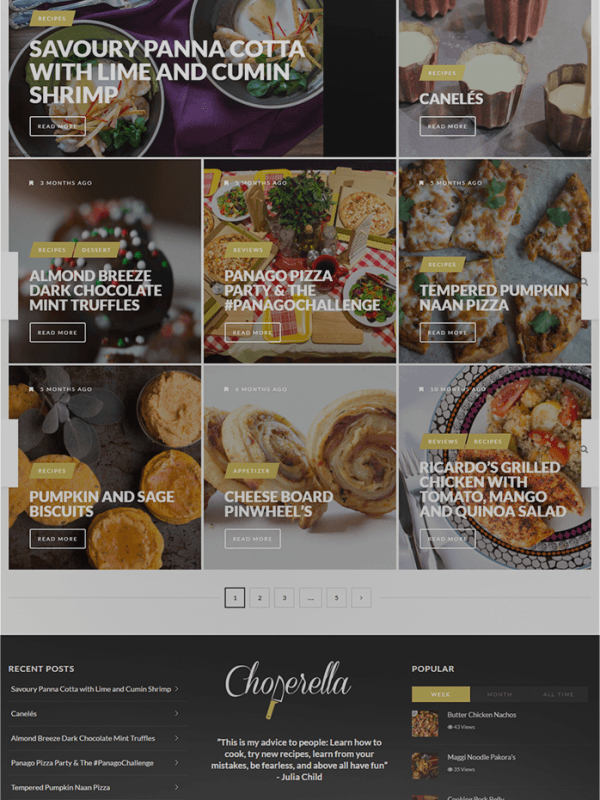Open Butter Chicken Nachos thumbnail in Popular
Viewport: 600px width, 800px height.
click(425, 723)
